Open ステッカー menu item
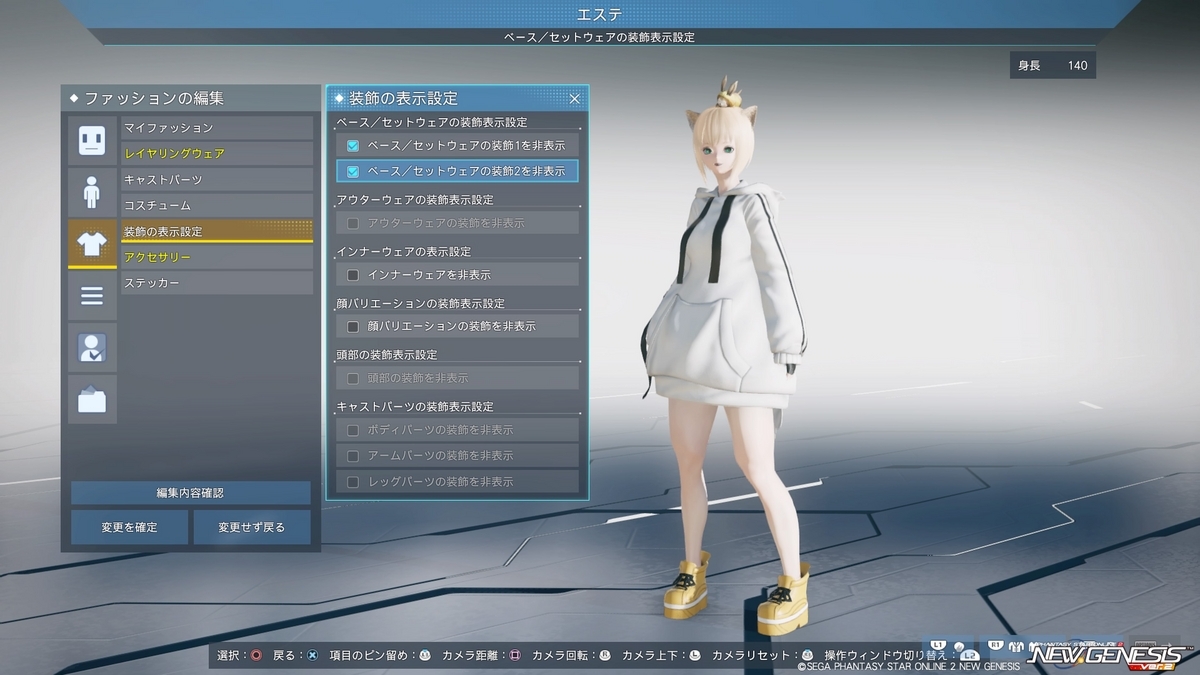 click(217, 283)
